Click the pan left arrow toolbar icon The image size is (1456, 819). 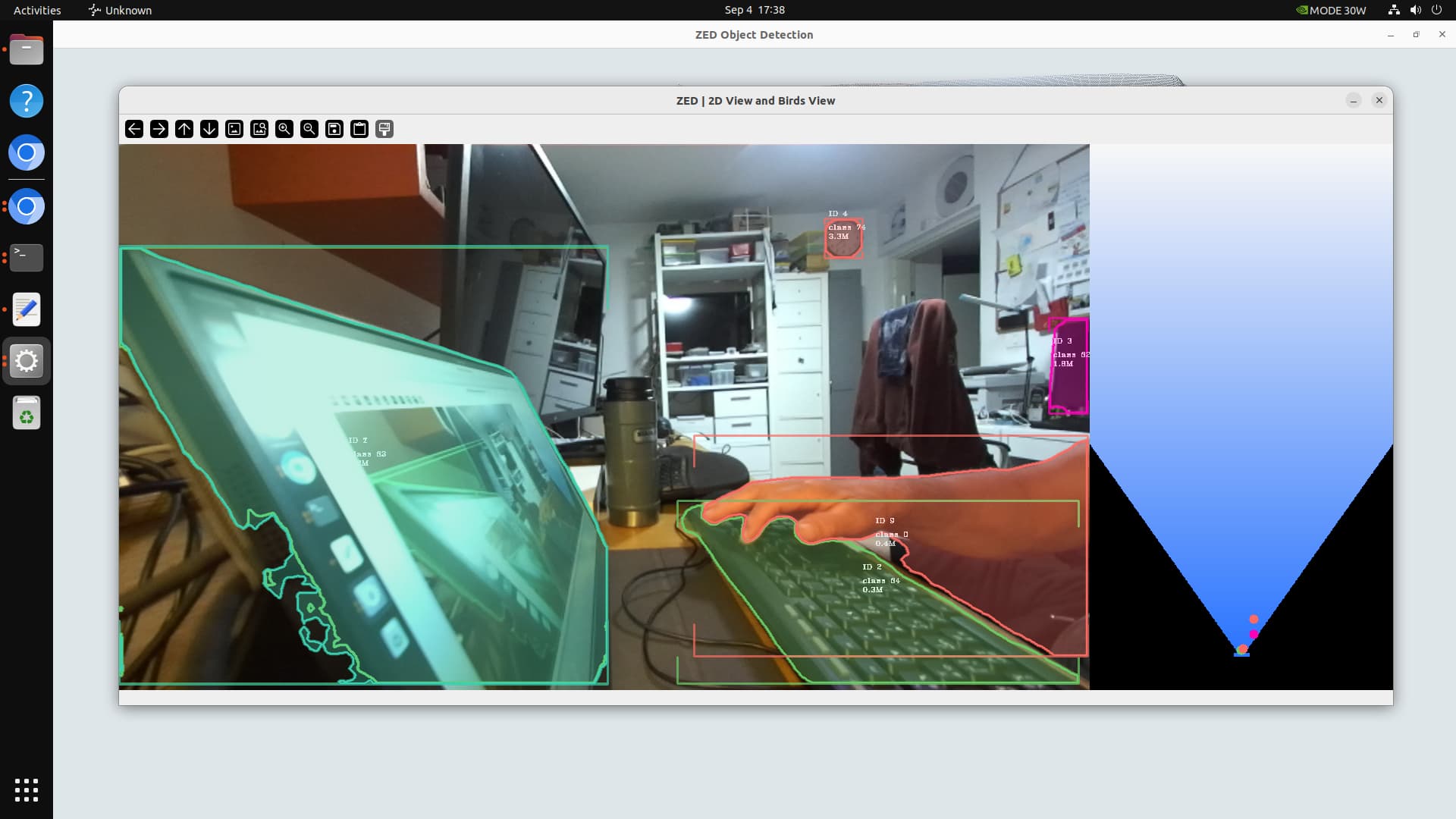click(134, 129)
